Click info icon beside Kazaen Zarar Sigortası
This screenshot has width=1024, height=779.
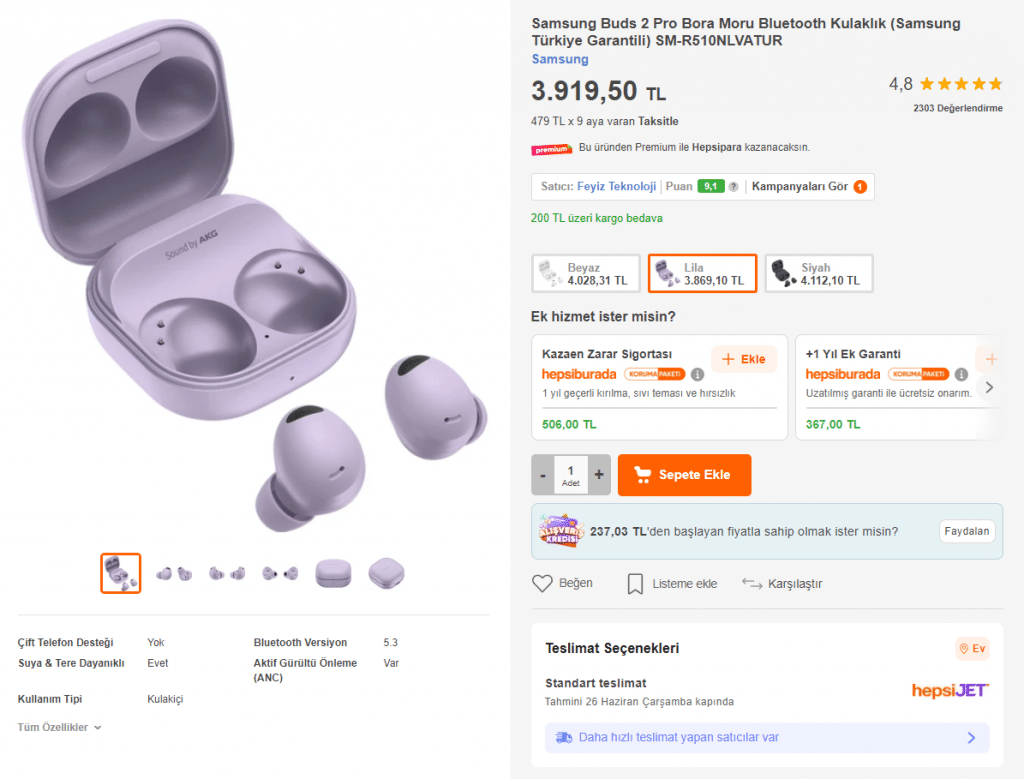pos(697,374)
